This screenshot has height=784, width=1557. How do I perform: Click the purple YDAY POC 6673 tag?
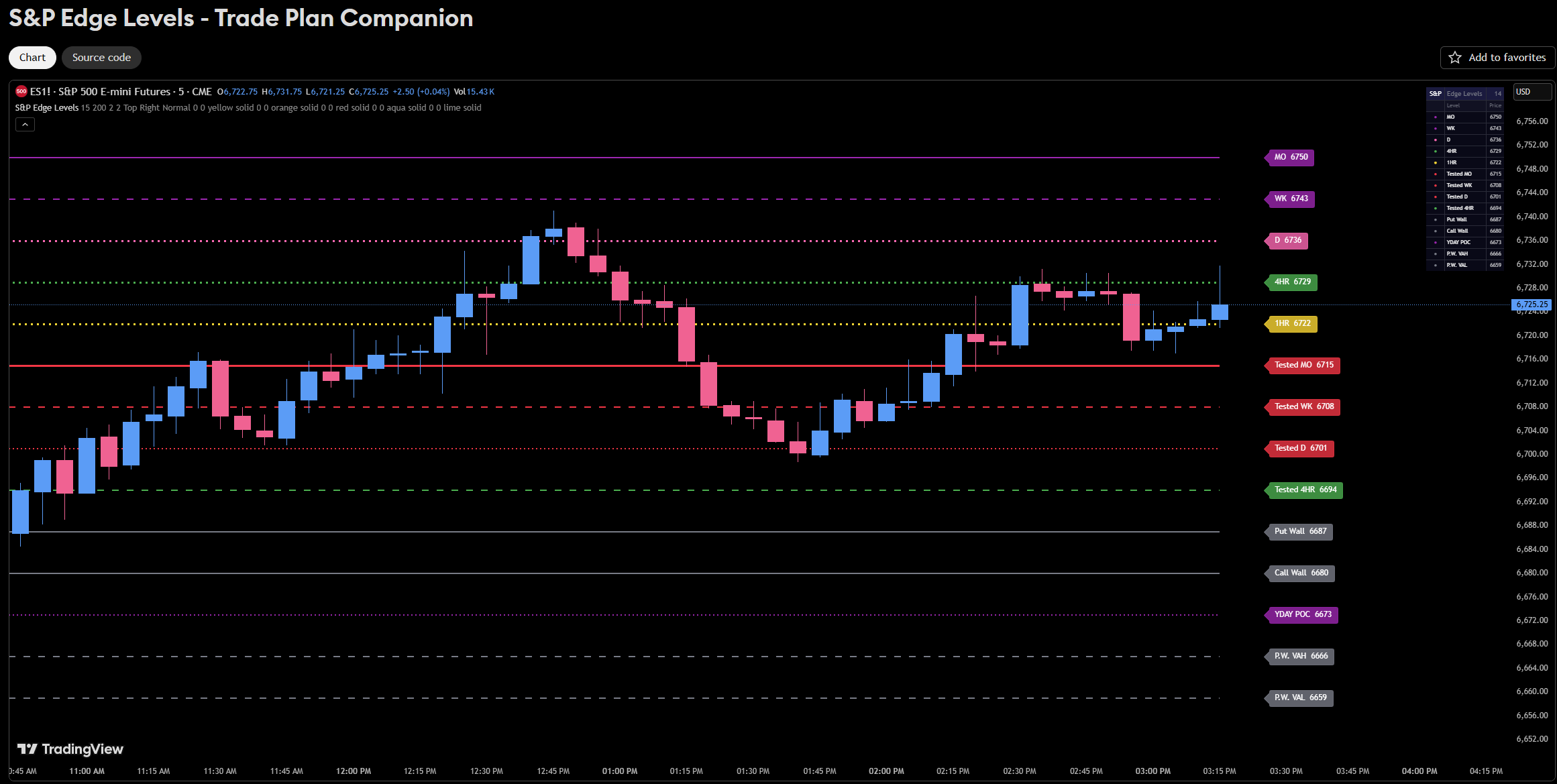[1302, 614]
